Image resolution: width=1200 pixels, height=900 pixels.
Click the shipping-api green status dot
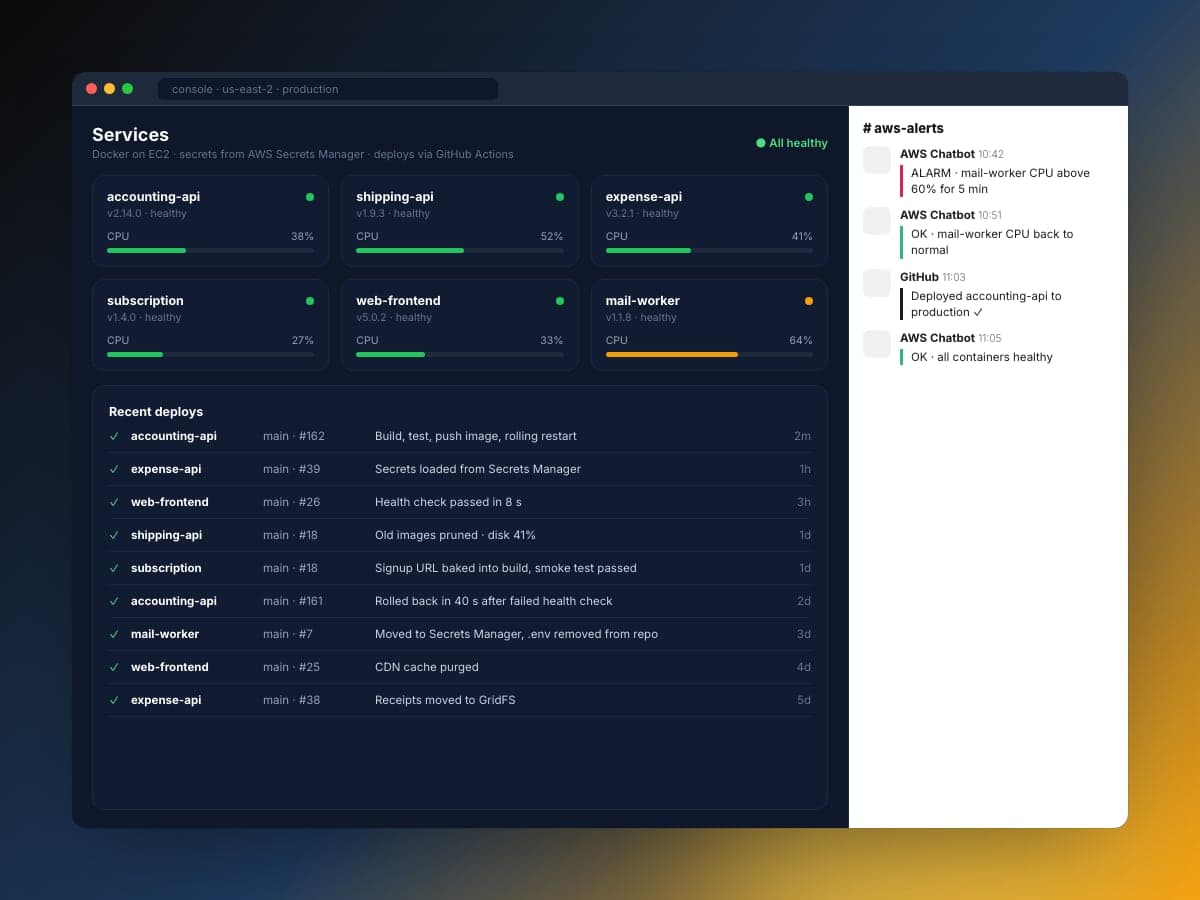559,197
